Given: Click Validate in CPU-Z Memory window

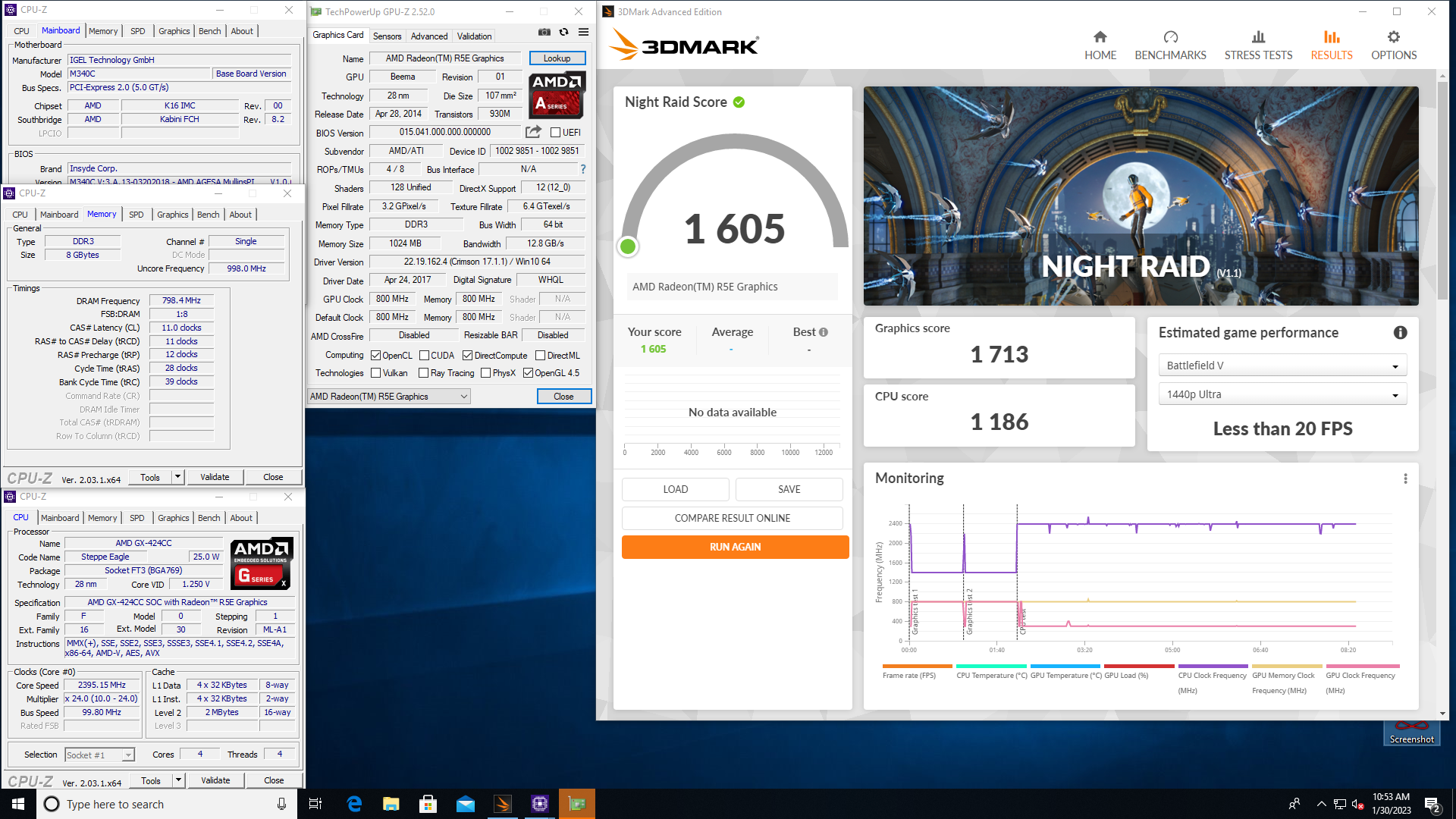Looking at the screenshot, I should click(215, 477).
